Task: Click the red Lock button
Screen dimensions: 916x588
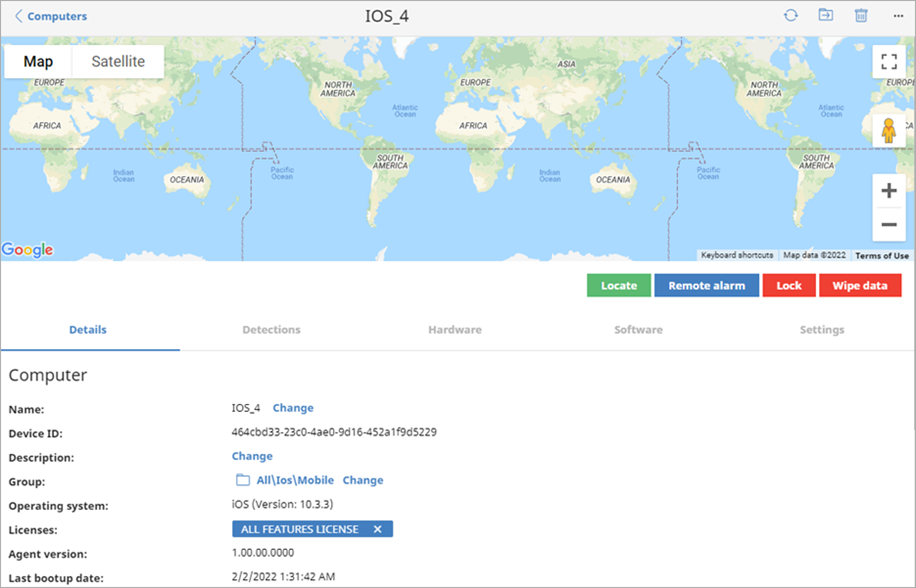Action: tap(789, 286)
